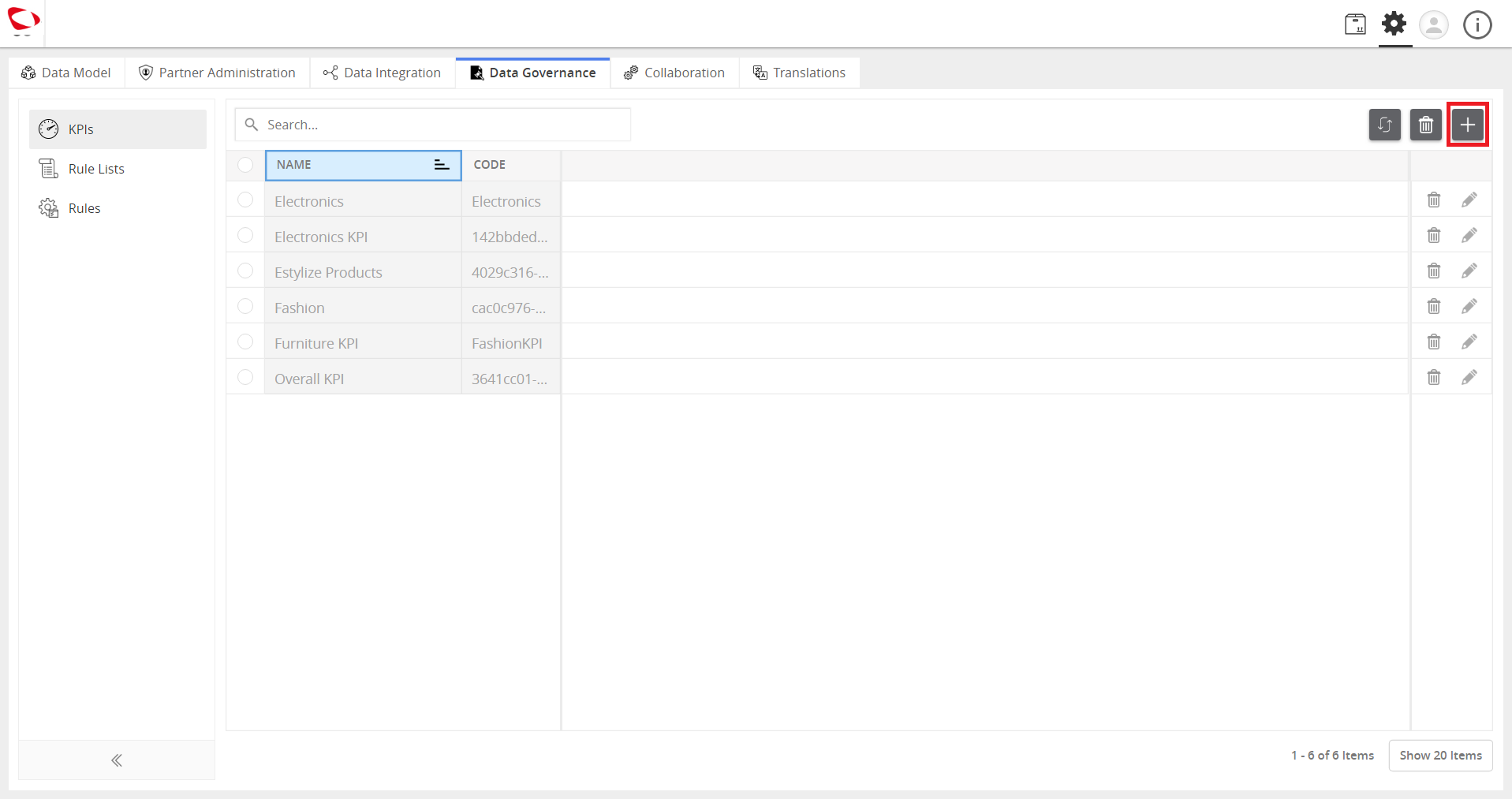Toggle the select-all checkbox in header
Viewport: 1512px width, 799px height.
[245, 164]
